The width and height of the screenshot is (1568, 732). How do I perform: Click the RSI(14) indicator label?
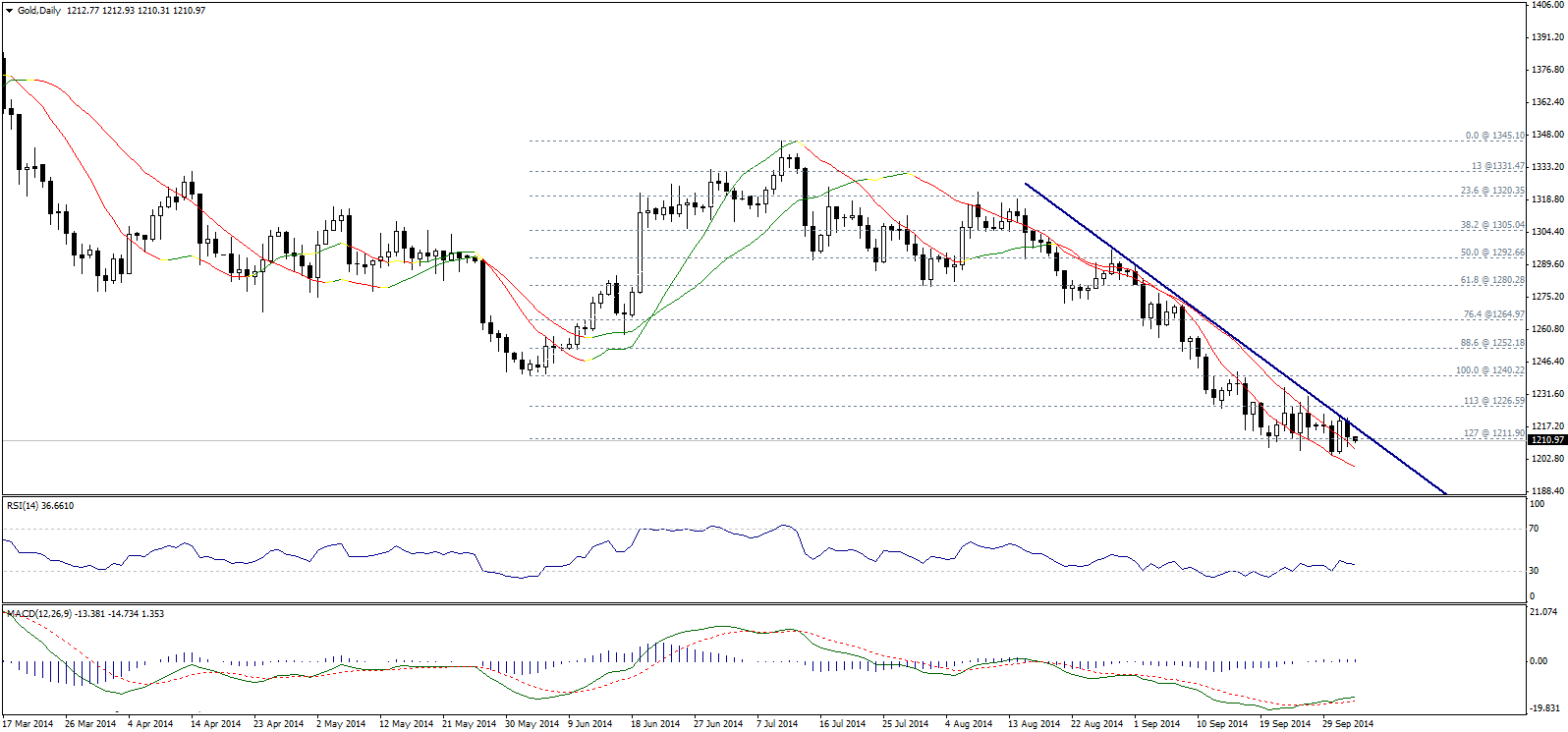(x=40, y=506)
